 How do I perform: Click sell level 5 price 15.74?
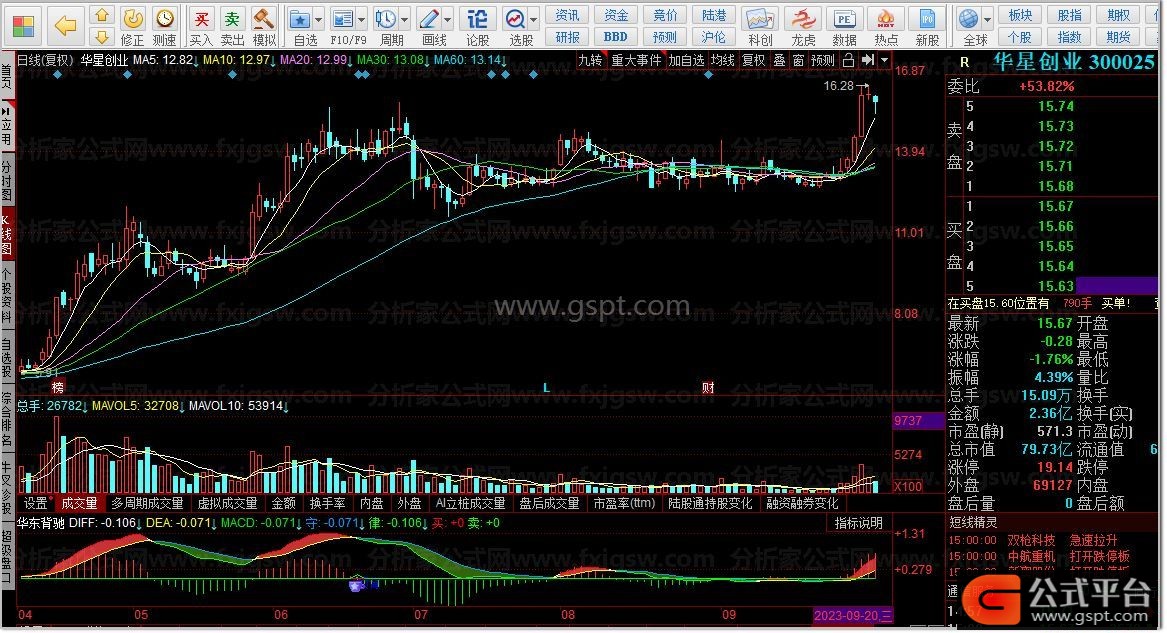click(1056, 106)
